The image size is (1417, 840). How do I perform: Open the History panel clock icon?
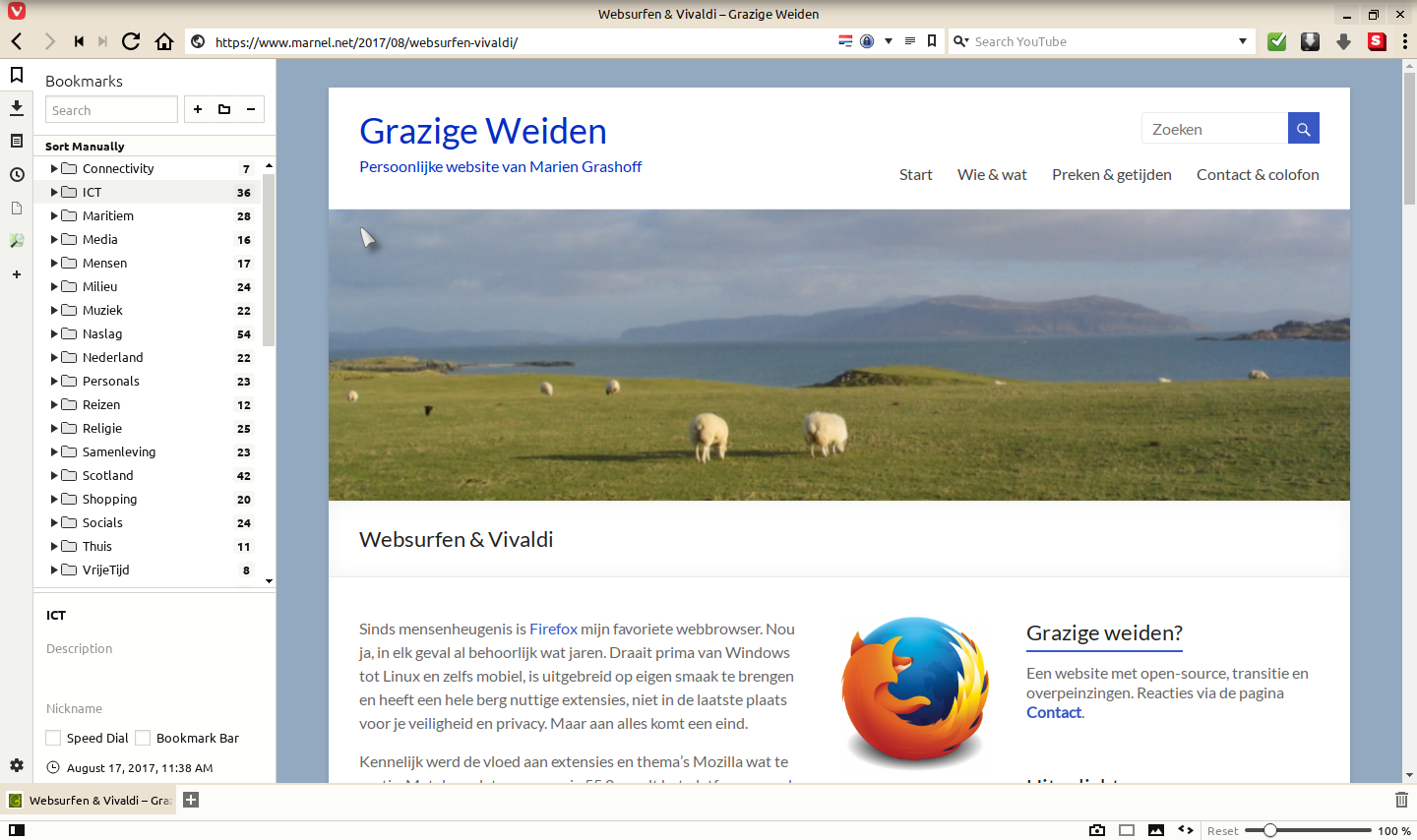pos(17,175)
